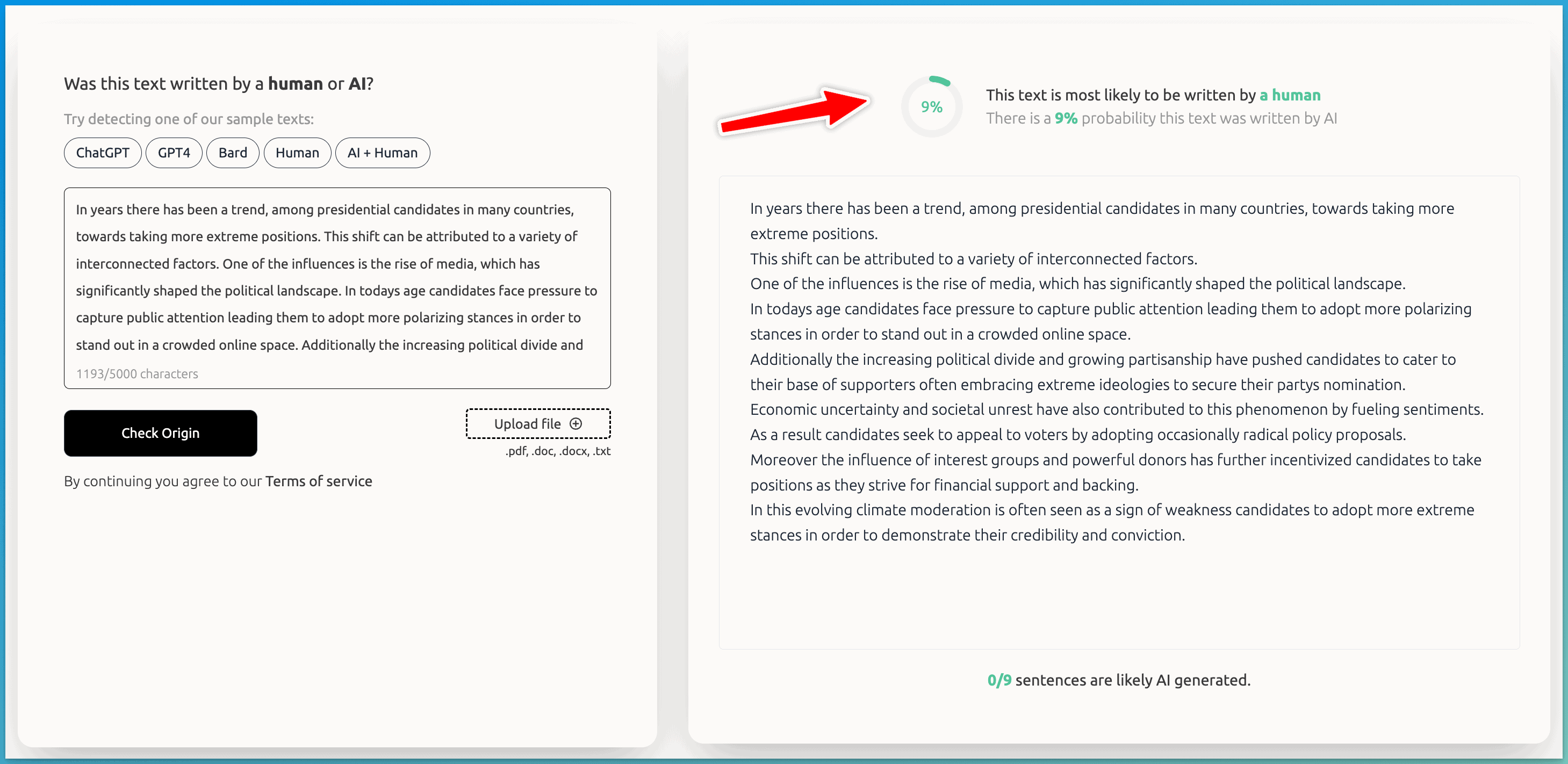
Task: Click the '0/9 sentences are likely AI generated' summary
Action: [x=1119, y=680]
